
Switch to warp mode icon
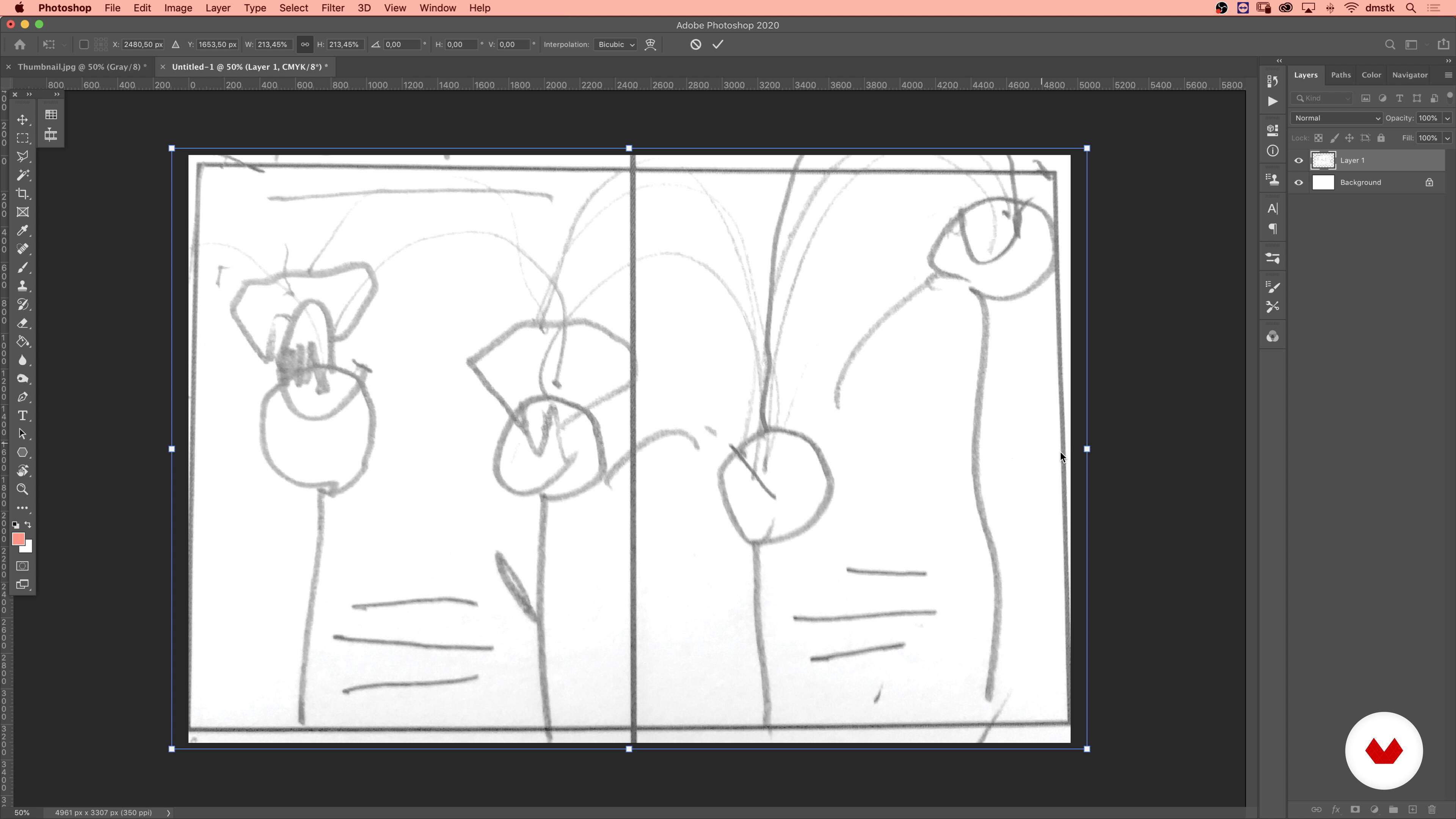(x=651, y=44)
